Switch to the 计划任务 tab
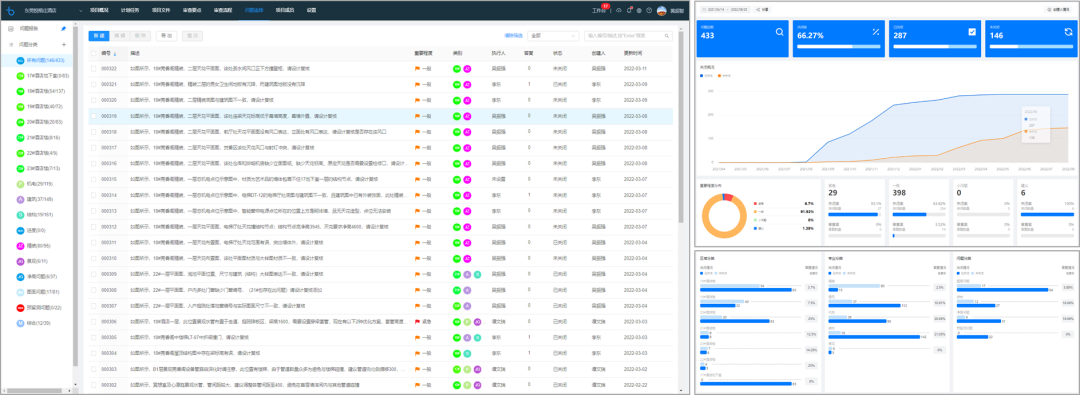This screenshot has height=395, width=1080. tap(130, 10)
